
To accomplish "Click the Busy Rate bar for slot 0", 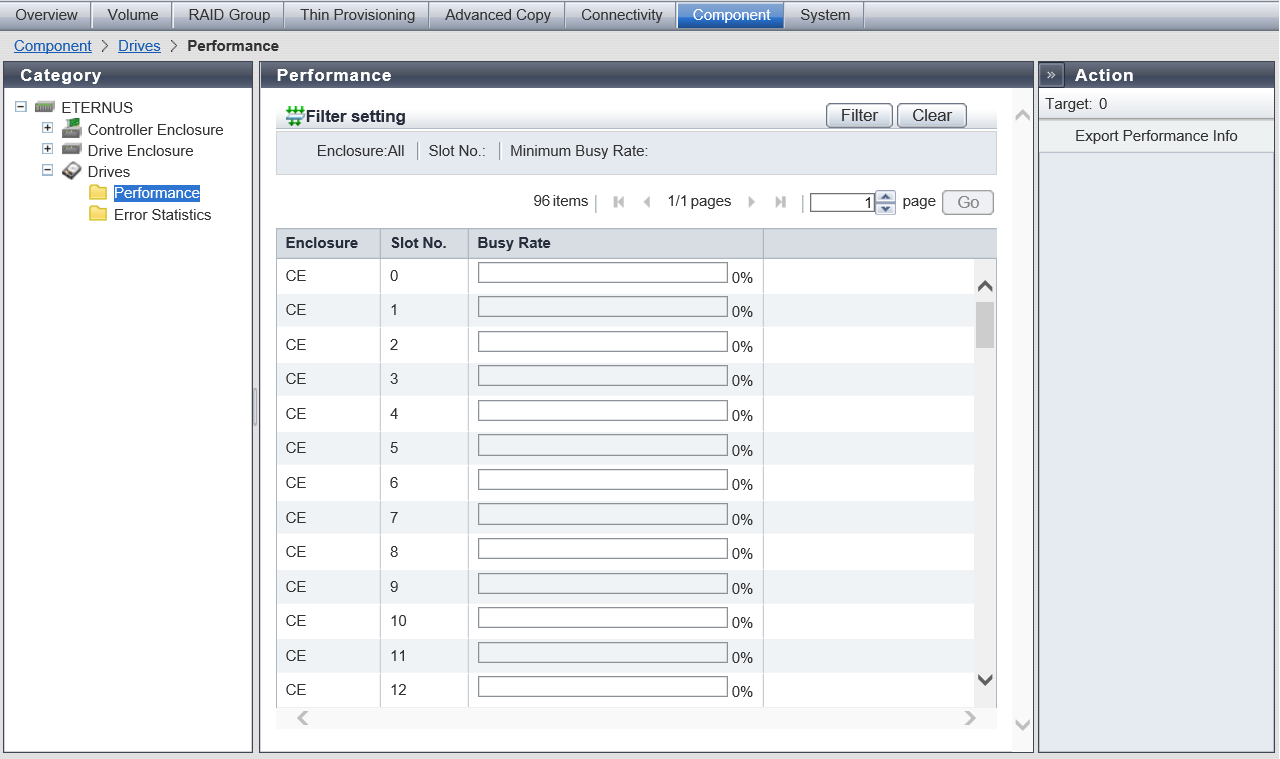I will pos(602,273).
